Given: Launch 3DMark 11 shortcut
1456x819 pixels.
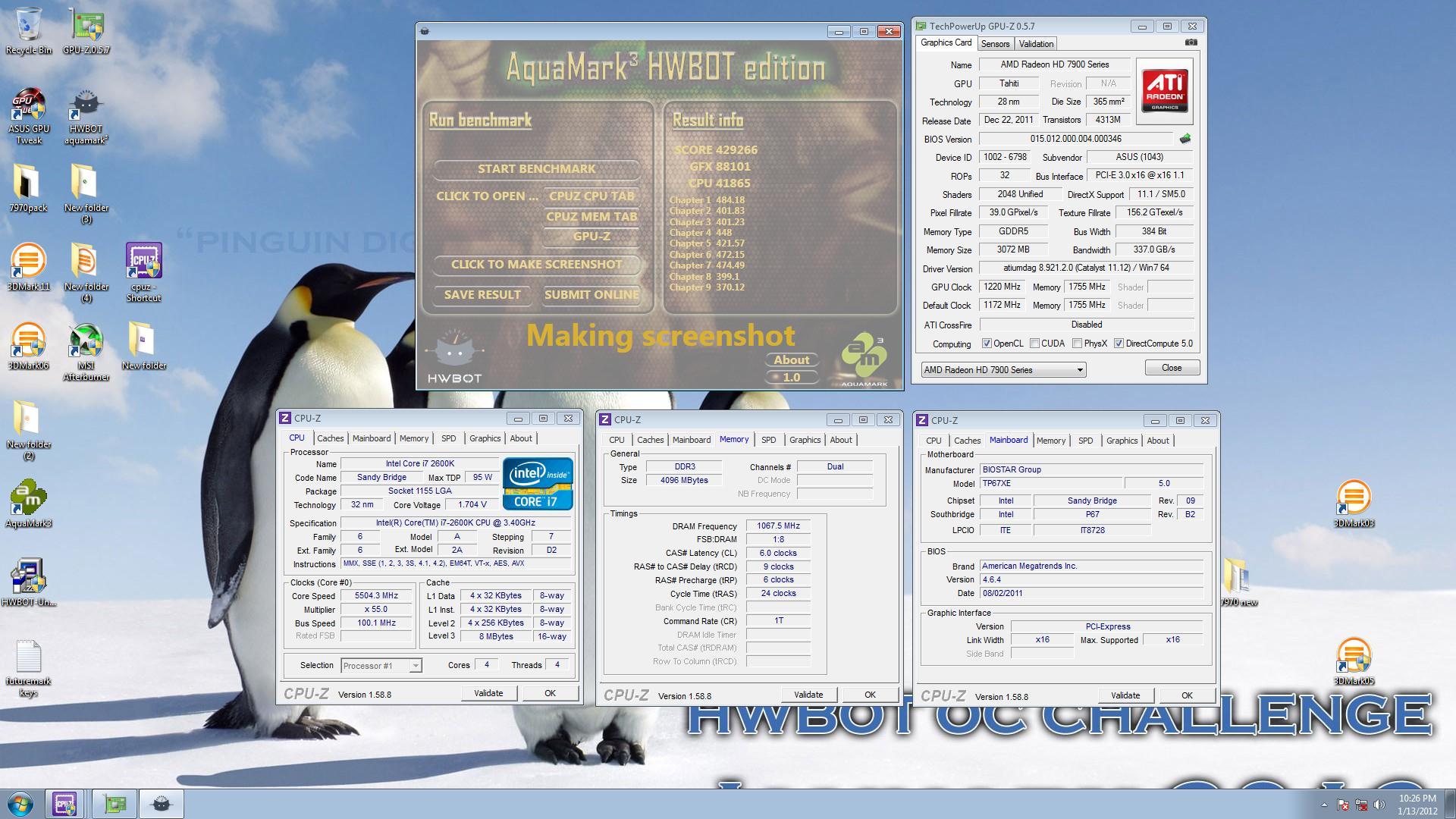Looking at the screenshot, I should coord(29,268).
